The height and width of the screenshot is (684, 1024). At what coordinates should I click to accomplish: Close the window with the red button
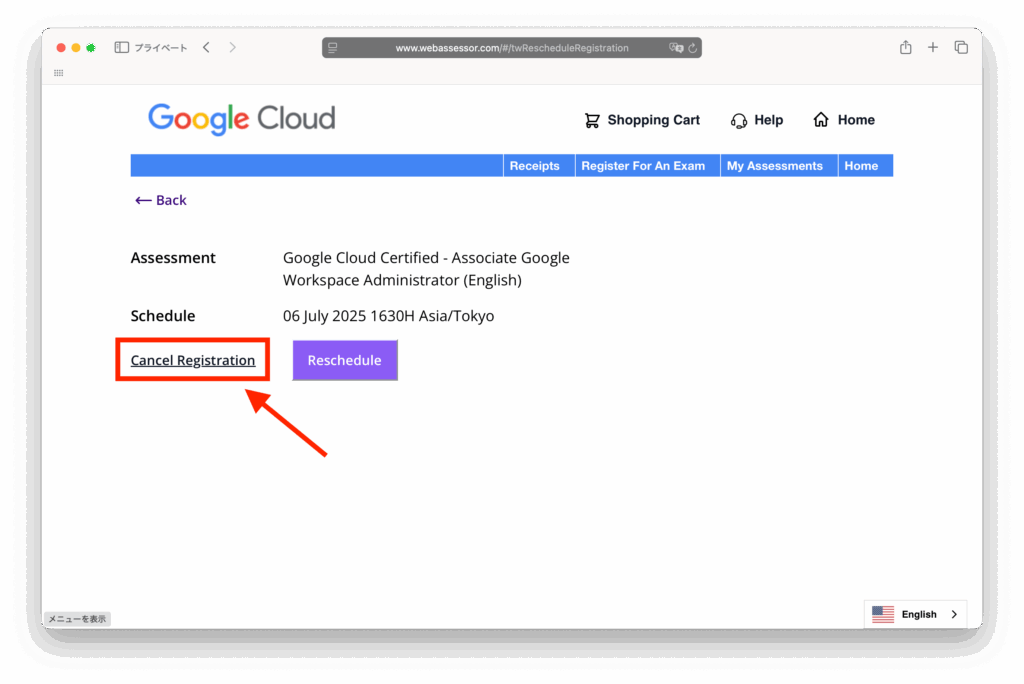click(x=61, y=48)
